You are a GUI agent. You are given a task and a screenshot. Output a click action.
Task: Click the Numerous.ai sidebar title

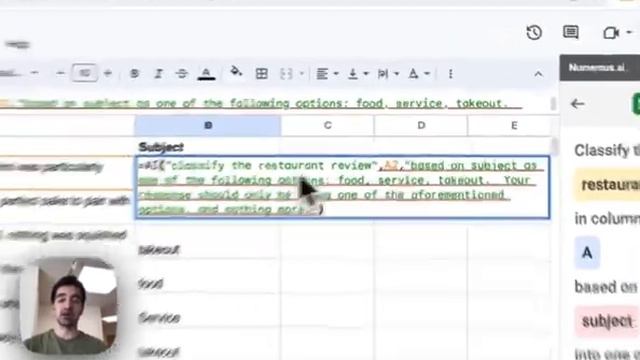tap(597, 68)
